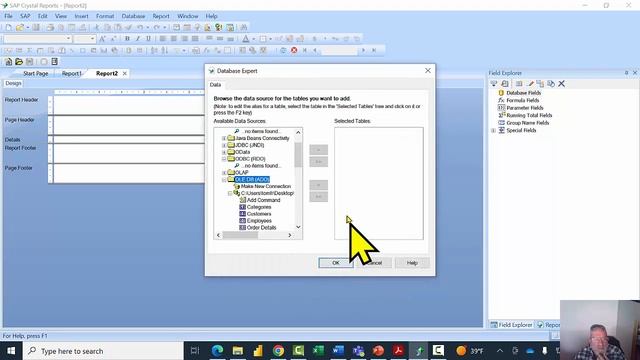Click the Open file icon in the top toolbar
Viewport: 640px width, 360px height.
[20, 27]
